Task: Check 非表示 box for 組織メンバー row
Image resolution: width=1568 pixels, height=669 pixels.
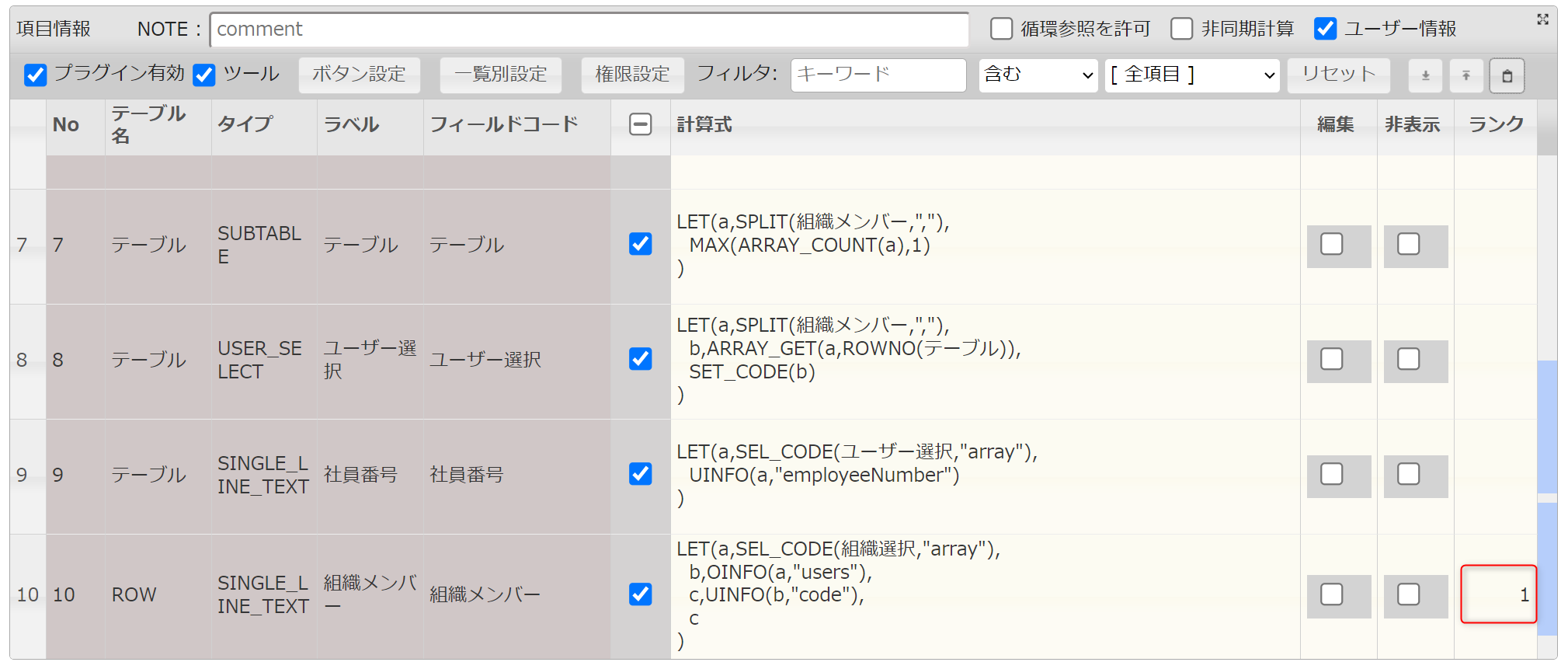Action: point(1409,594)
